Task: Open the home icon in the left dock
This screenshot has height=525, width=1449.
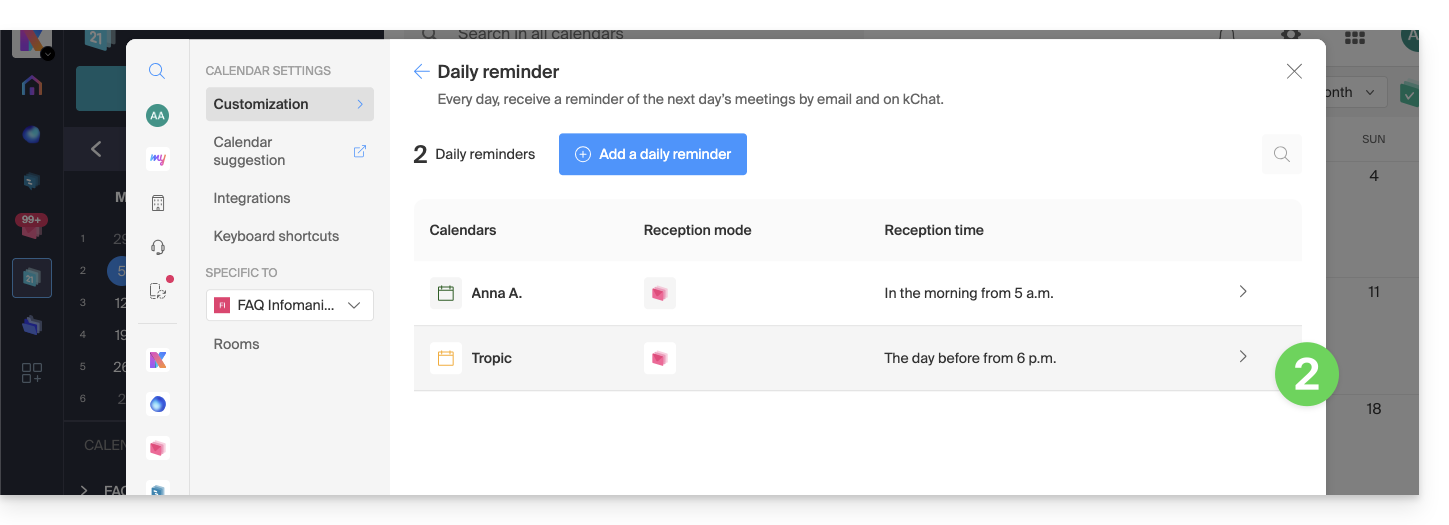Action: pos(32,86)
